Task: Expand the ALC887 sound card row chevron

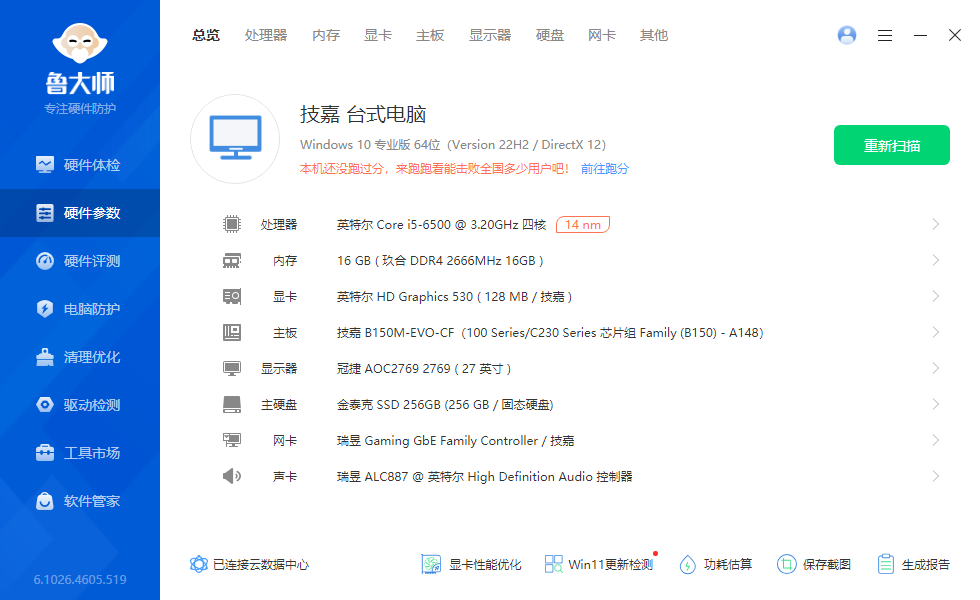Action: [x=936, y=476]
